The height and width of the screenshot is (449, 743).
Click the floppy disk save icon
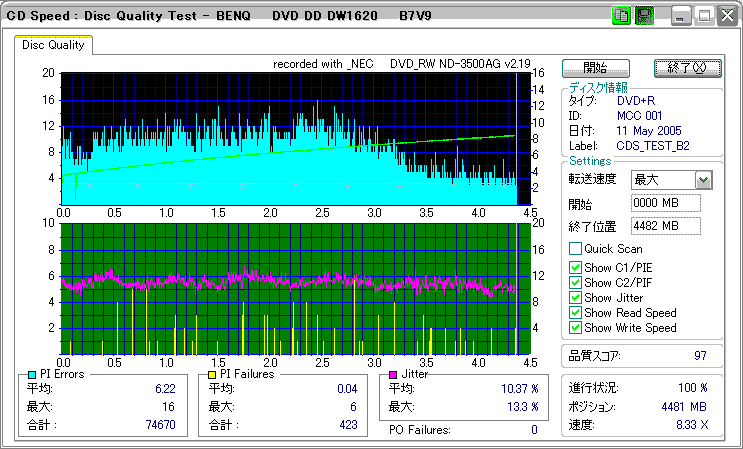point(644,16)
